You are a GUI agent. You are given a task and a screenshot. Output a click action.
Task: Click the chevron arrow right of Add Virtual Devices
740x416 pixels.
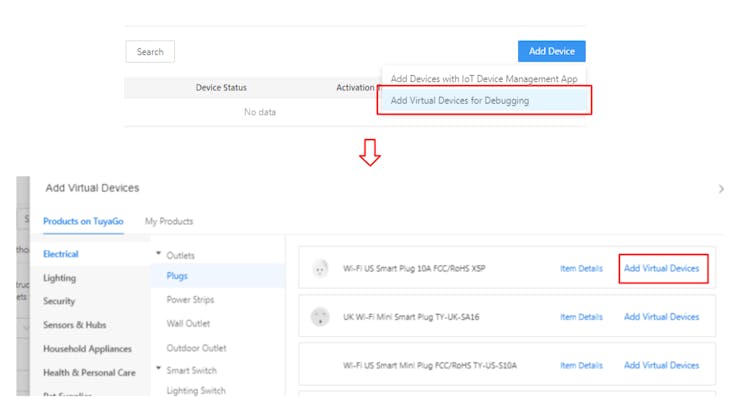722,188
